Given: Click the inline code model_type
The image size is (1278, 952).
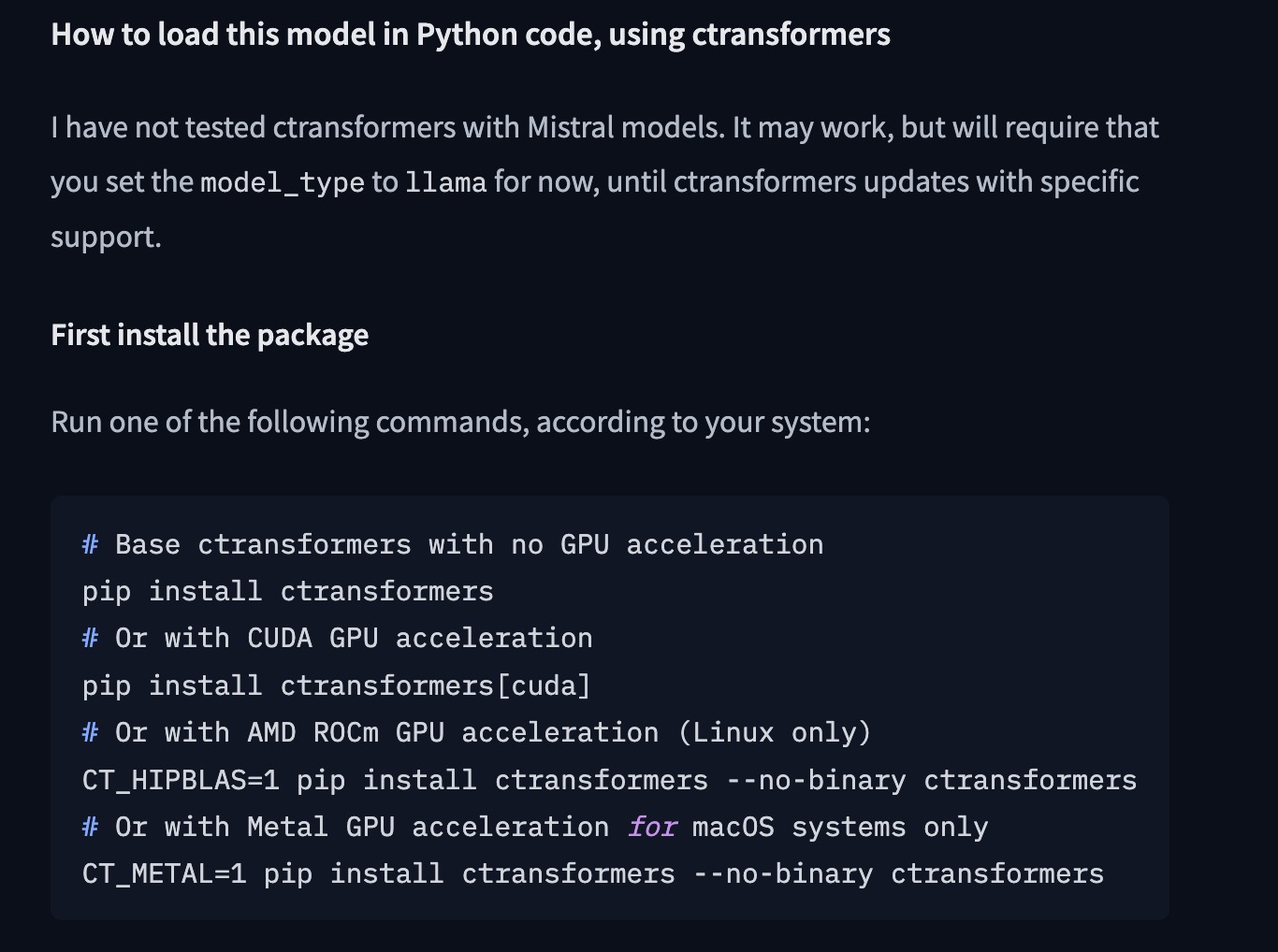Looking at the screenshot, I should click(x=282, y=181).
